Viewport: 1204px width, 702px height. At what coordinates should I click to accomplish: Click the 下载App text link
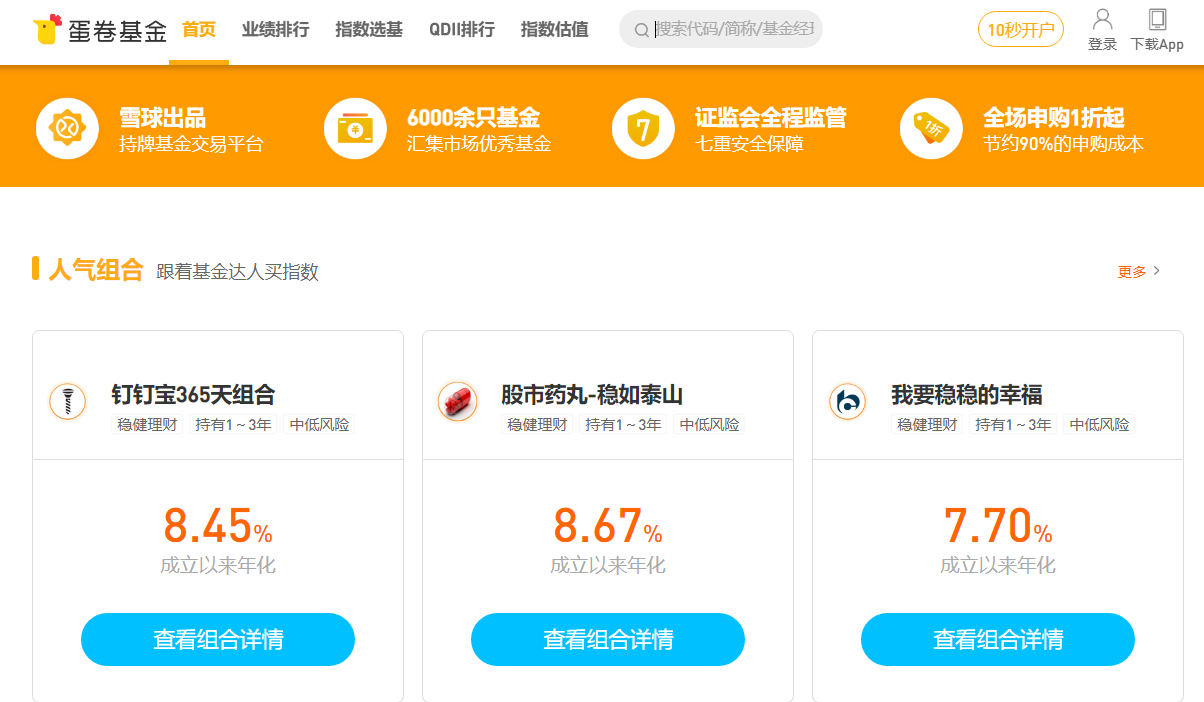tap(1157, 44)
